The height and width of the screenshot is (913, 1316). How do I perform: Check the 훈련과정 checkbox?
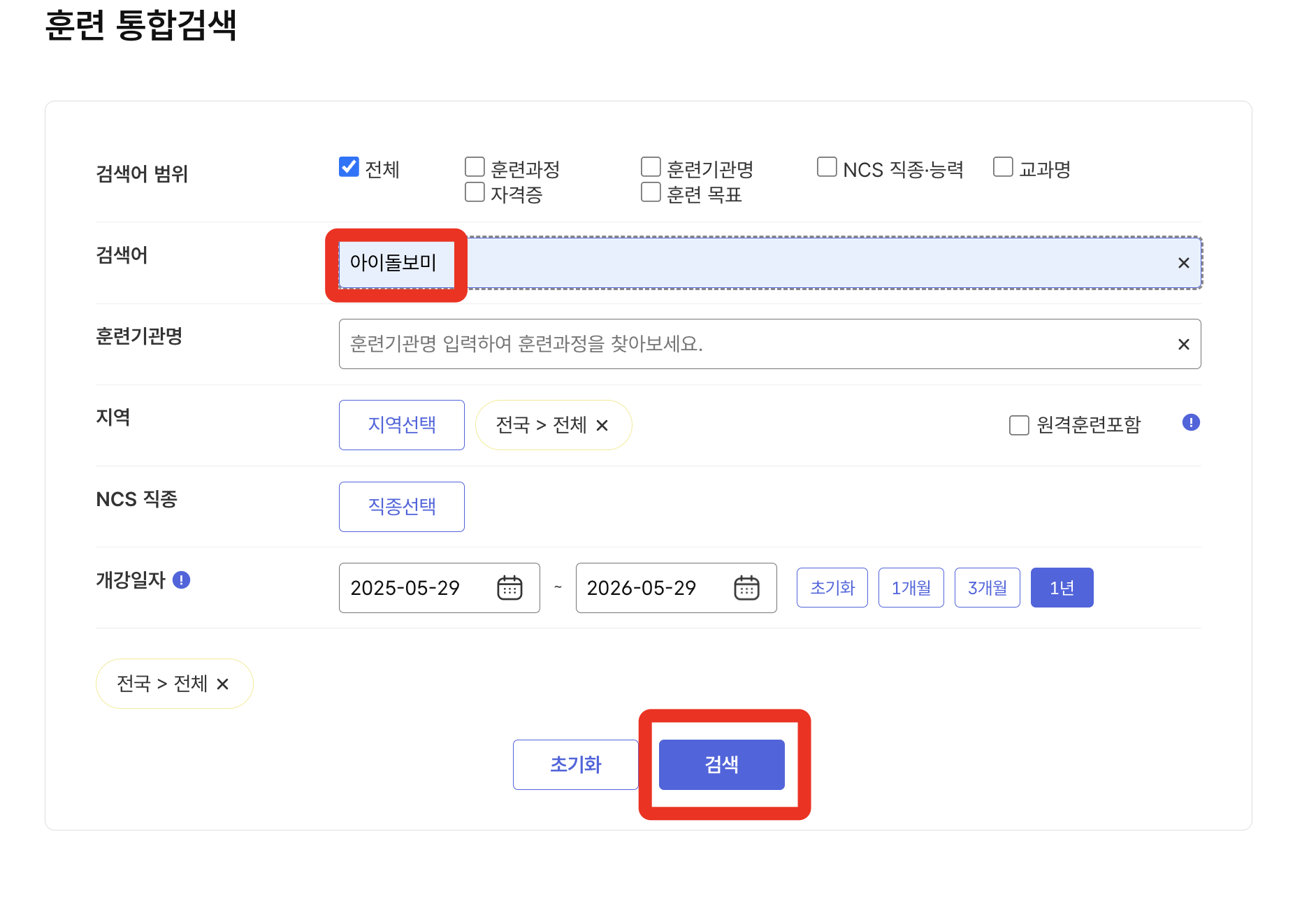pyautogui.click(x=475, y=166)
